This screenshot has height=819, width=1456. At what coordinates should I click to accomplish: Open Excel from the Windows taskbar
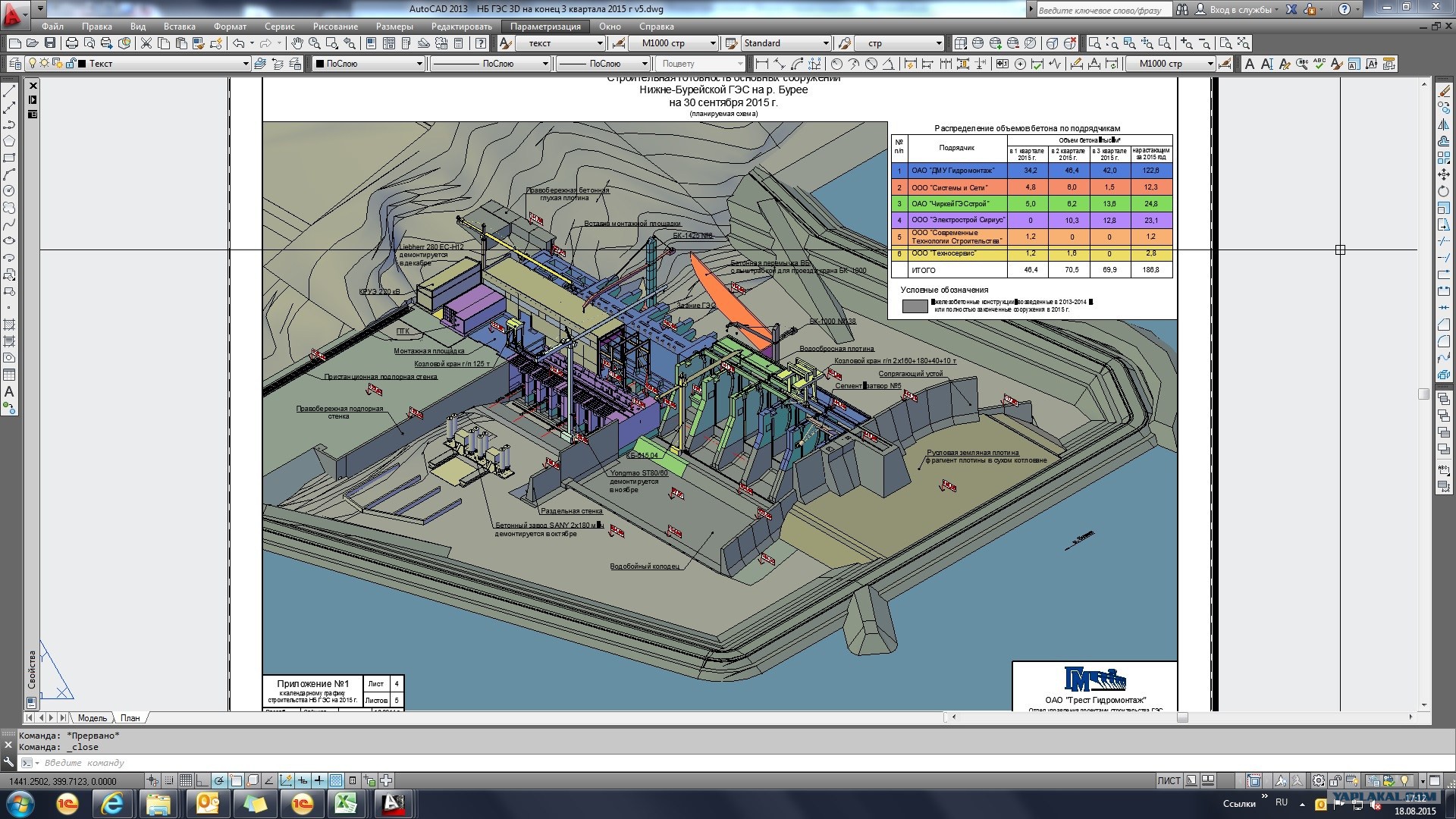[347, 804]
